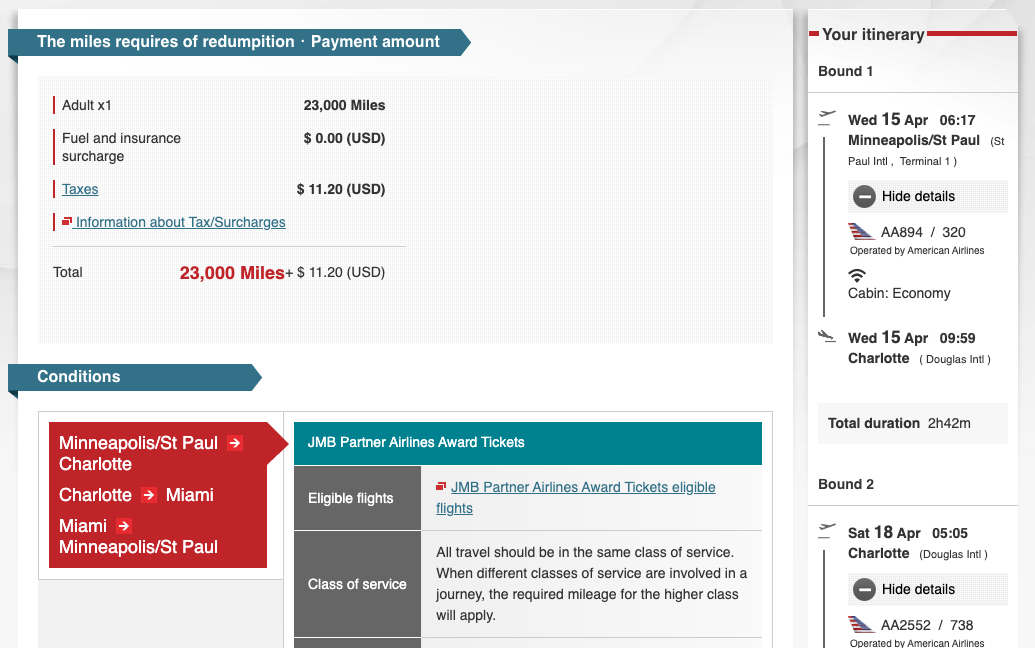1035x648 pixels.
Task: Click the popup icon before Information about Tax/Surcharges
Action: [68, 221]
